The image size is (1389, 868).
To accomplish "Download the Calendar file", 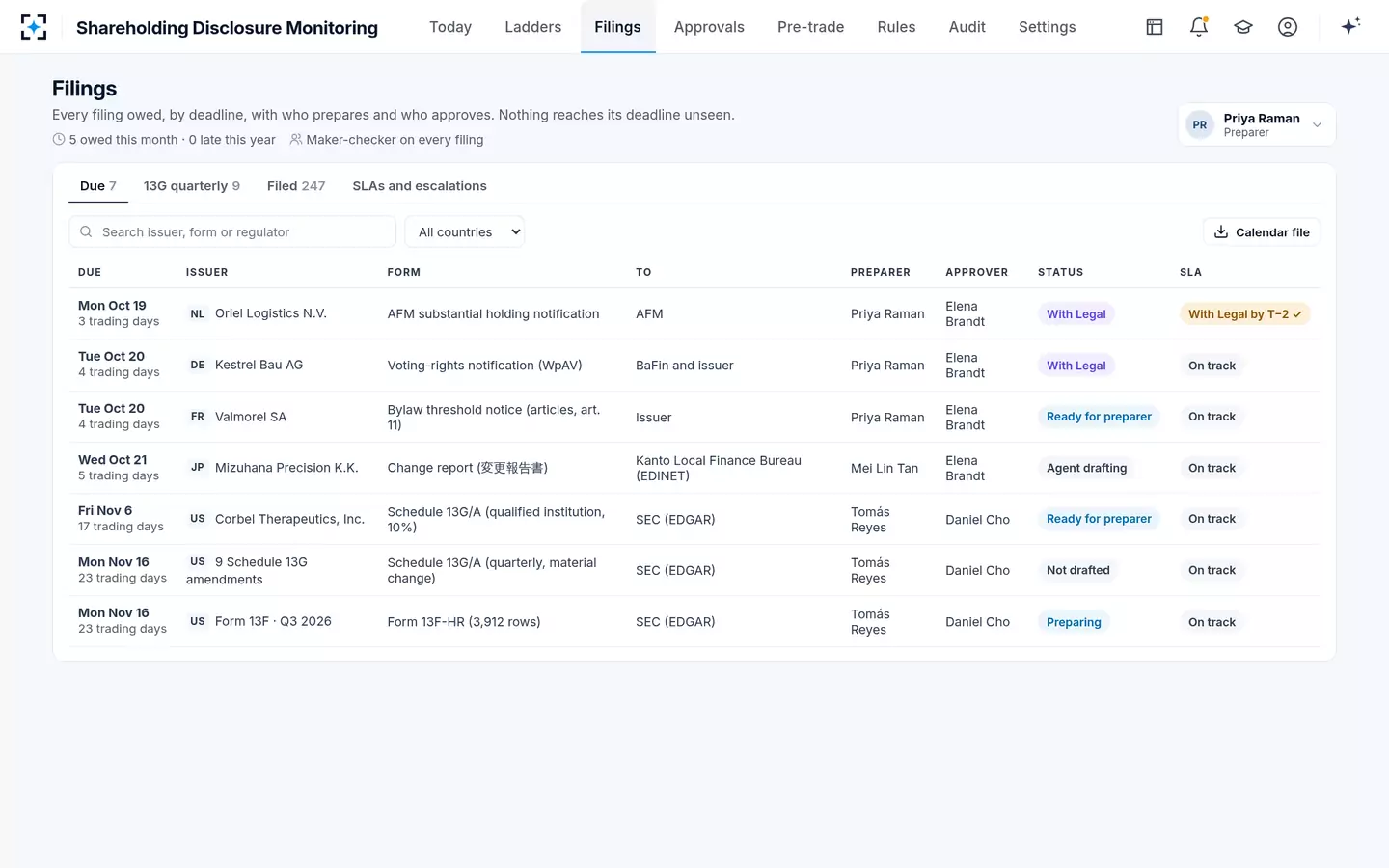I will coord(1262,232).
